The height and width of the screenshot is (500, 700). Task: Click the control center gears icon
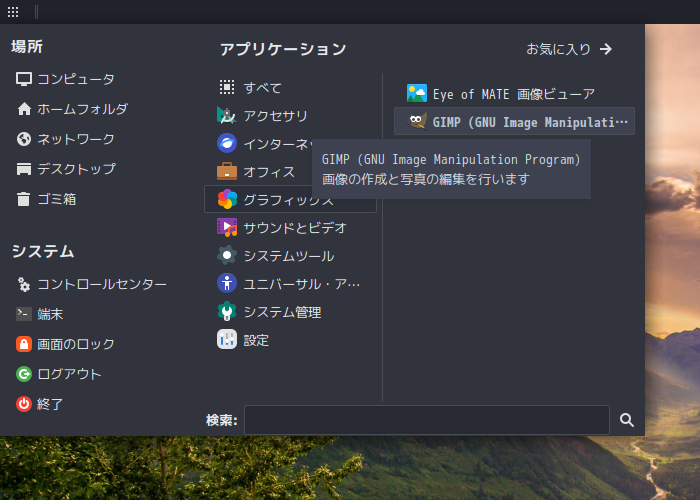click(x=24, y=284)
